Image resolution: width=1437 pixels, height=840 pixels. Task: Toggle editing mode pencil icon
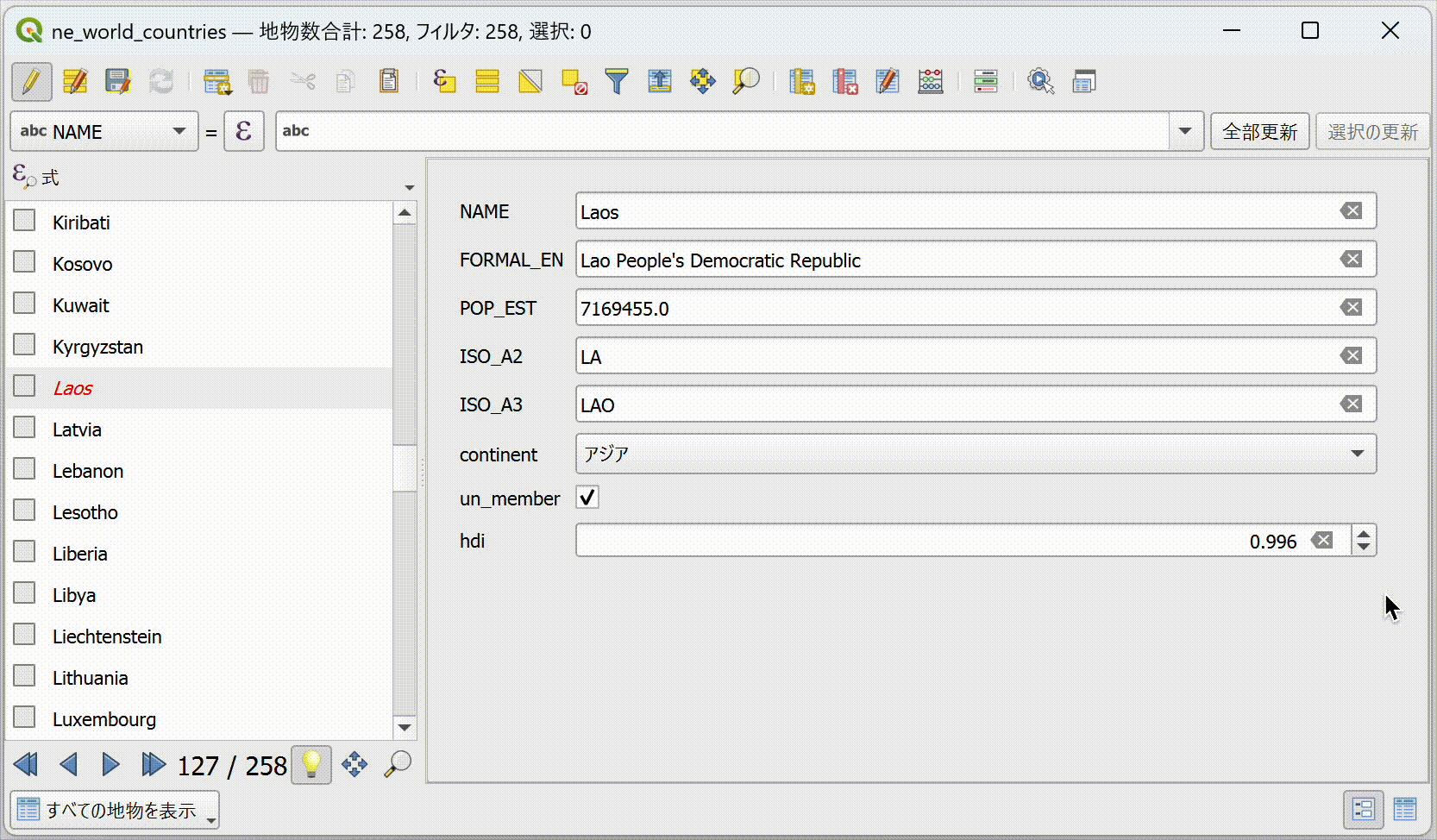click(31, 82)
